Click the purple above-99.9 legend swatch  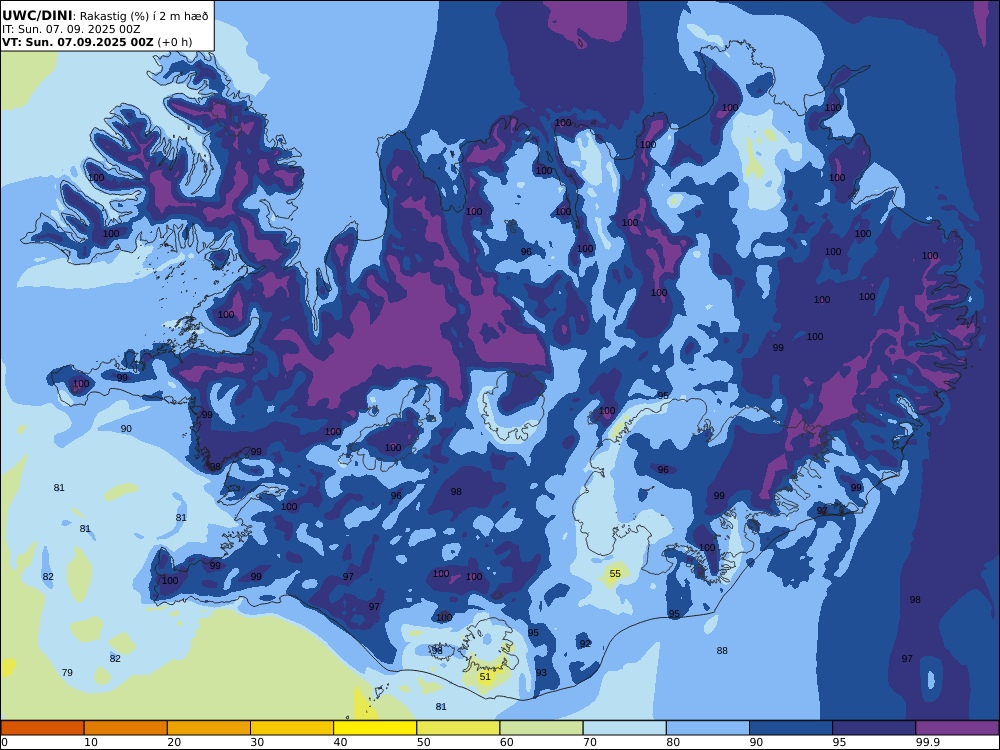coord(957,728)
